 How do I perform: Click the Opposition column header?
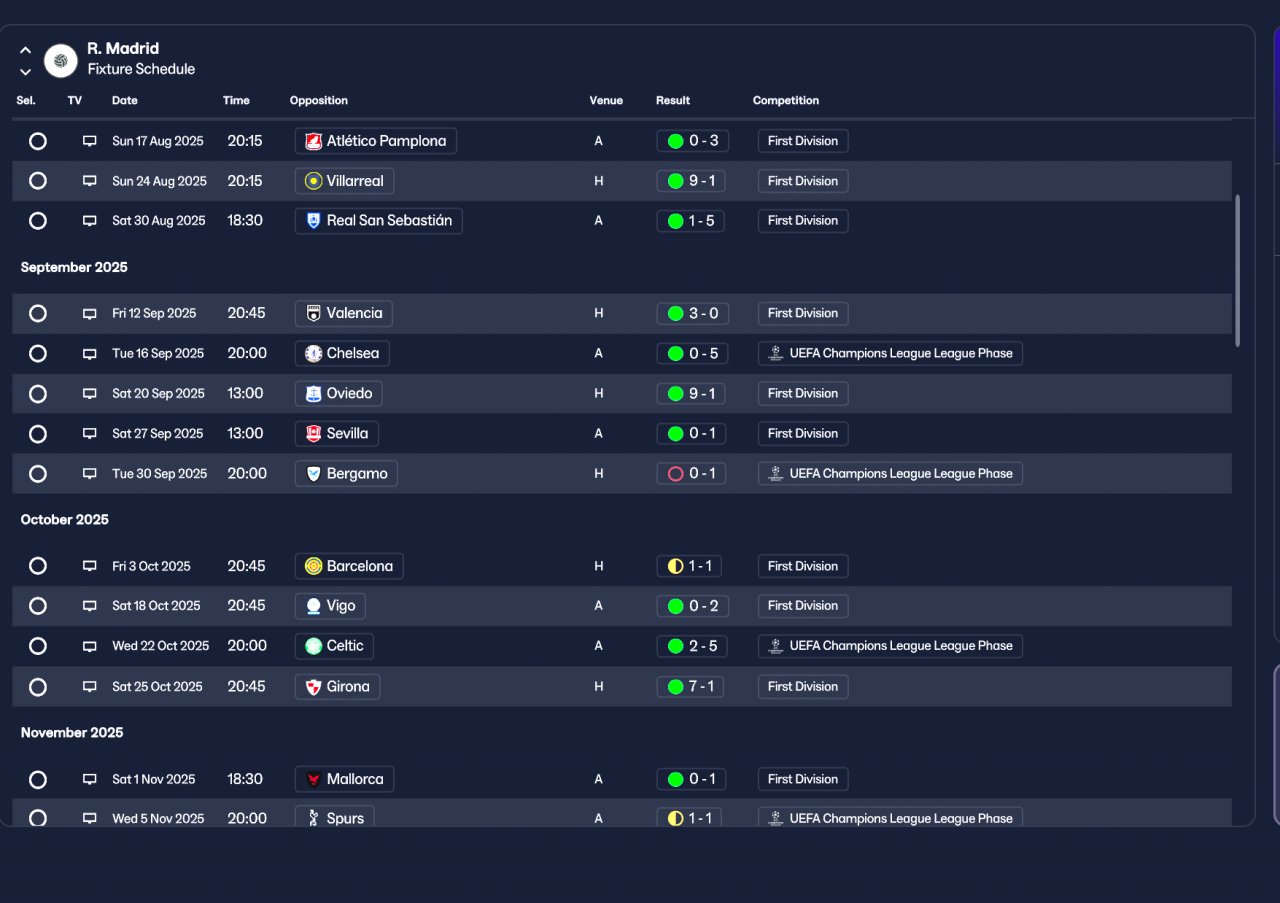[x=319, y=100]
